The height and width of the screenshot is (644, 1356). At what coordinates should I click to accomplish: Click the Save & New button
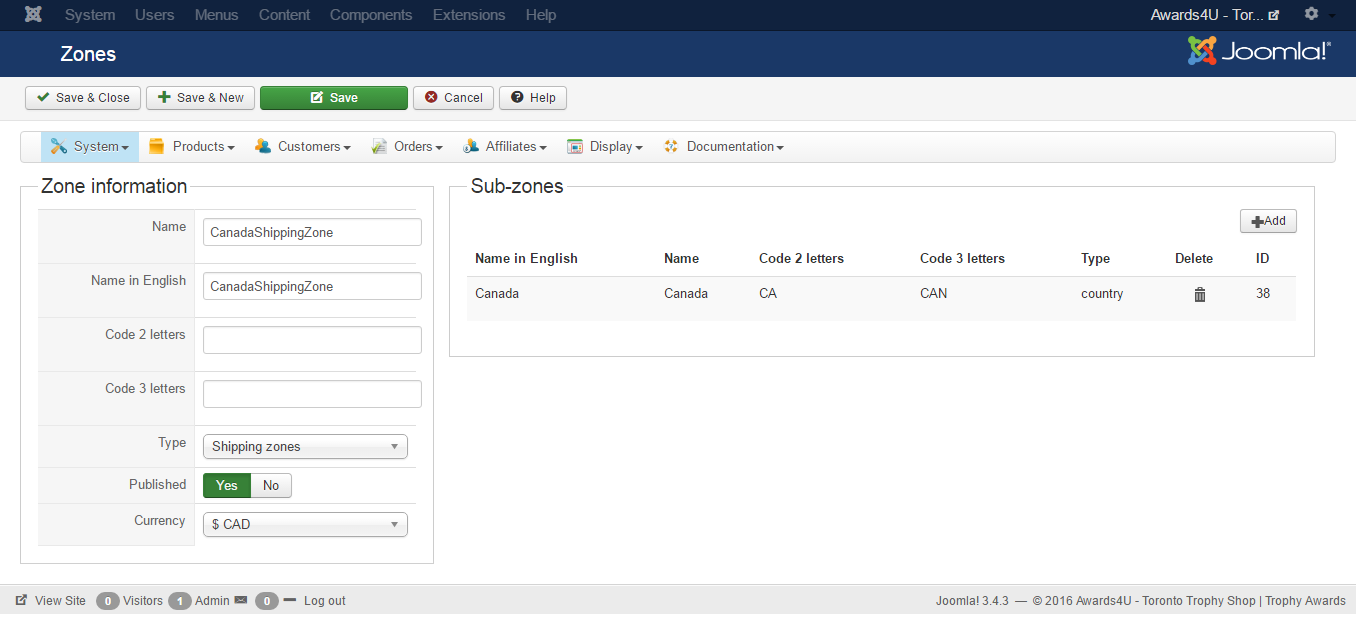(200, 97)
